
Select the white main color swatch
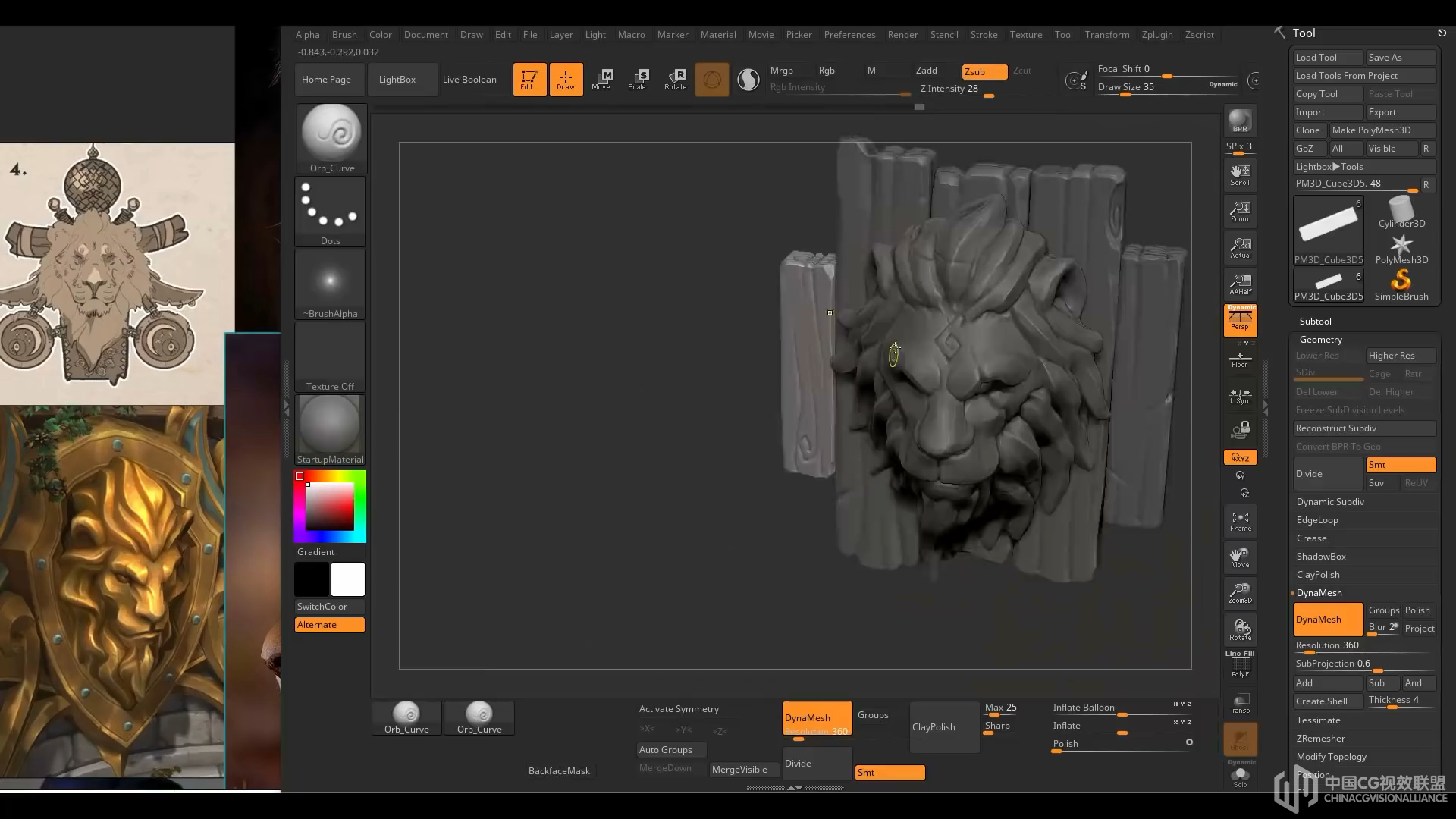(348, 579)
